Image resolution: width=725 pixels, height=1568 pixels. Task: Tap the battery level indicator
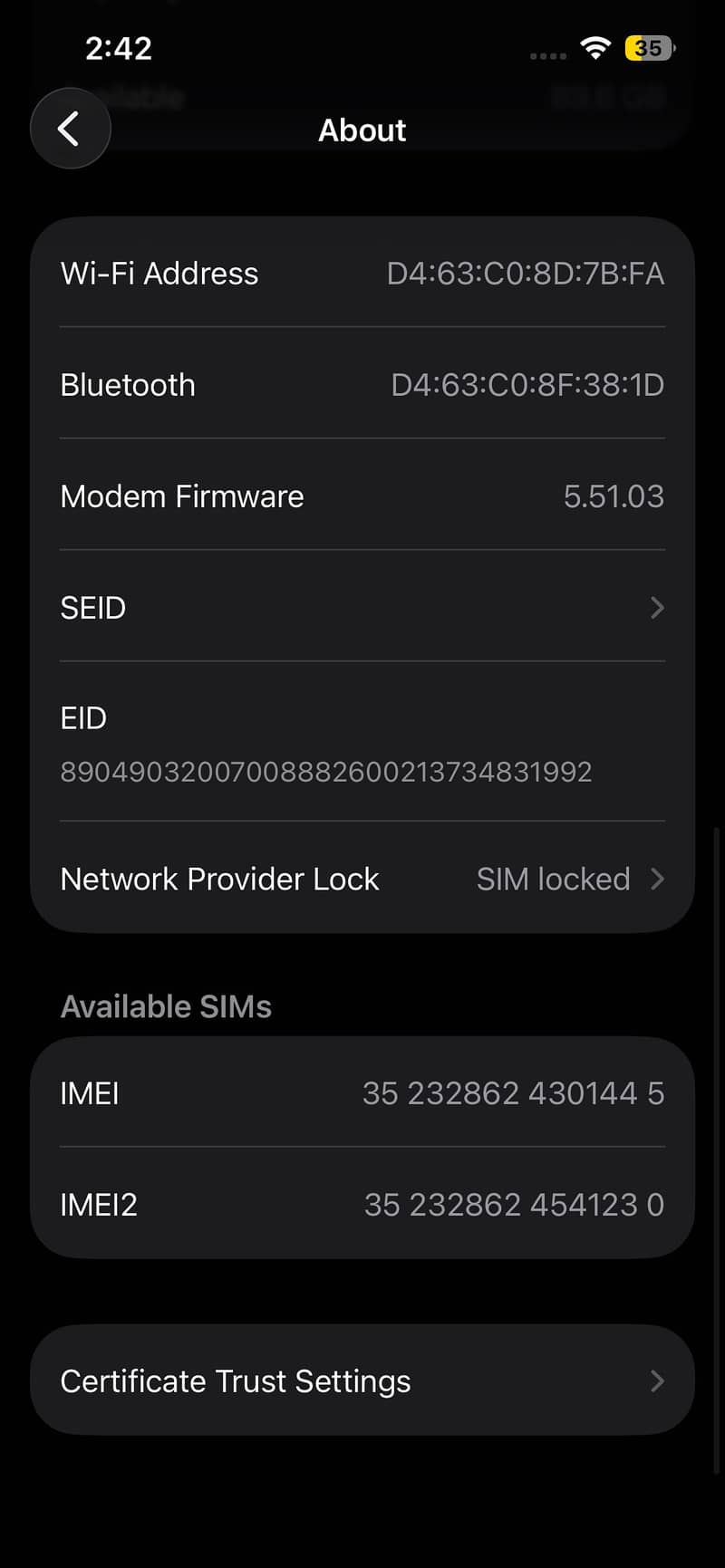coord(650,48)
